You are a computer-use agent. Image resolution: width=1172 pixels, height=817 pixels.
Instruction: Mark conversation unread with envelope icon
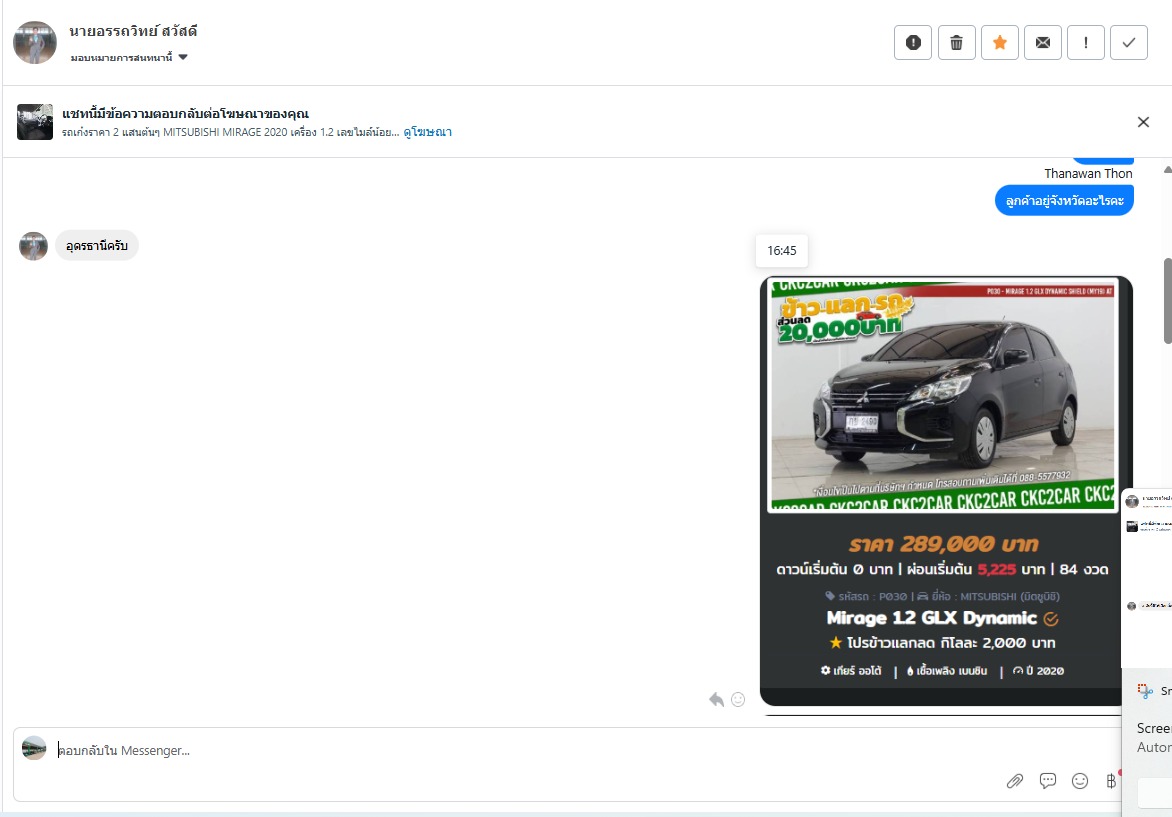pyautogui.click(x=1043, y=43)
